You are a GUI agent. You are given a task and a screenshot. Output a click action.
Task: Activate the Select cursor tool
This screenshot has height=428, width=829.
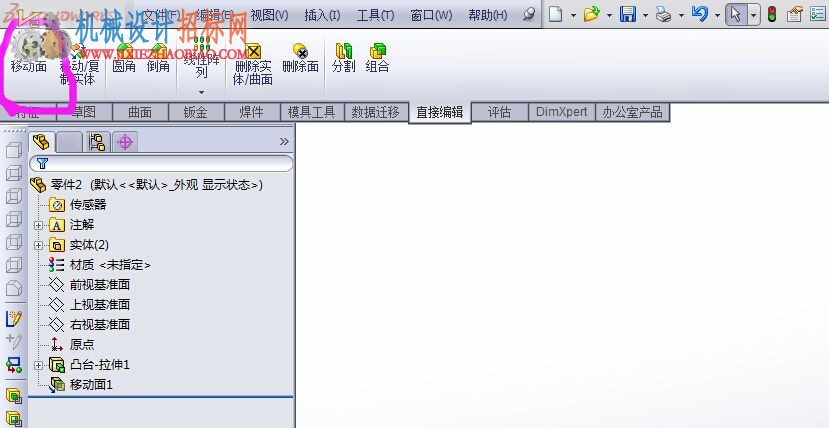pos(736,14)
